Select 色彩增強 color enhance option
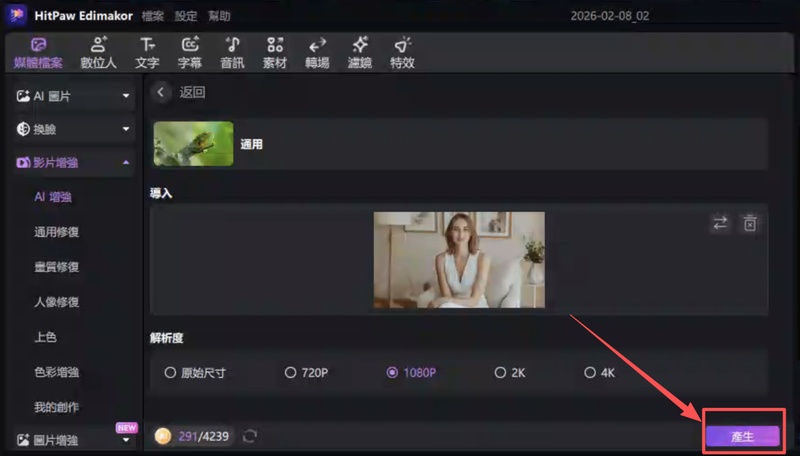 click(57, 372)
